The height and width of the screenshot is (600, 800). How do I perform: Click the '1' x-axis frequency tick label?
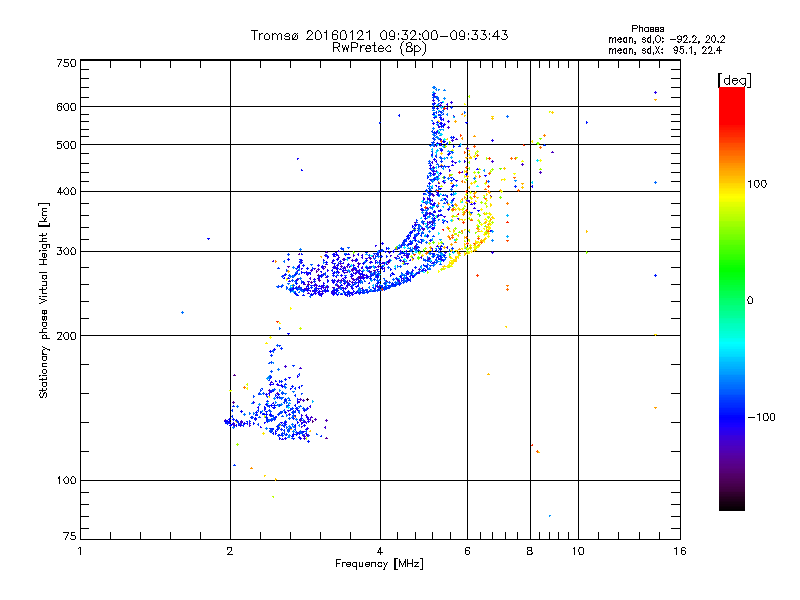pos(80,551)
